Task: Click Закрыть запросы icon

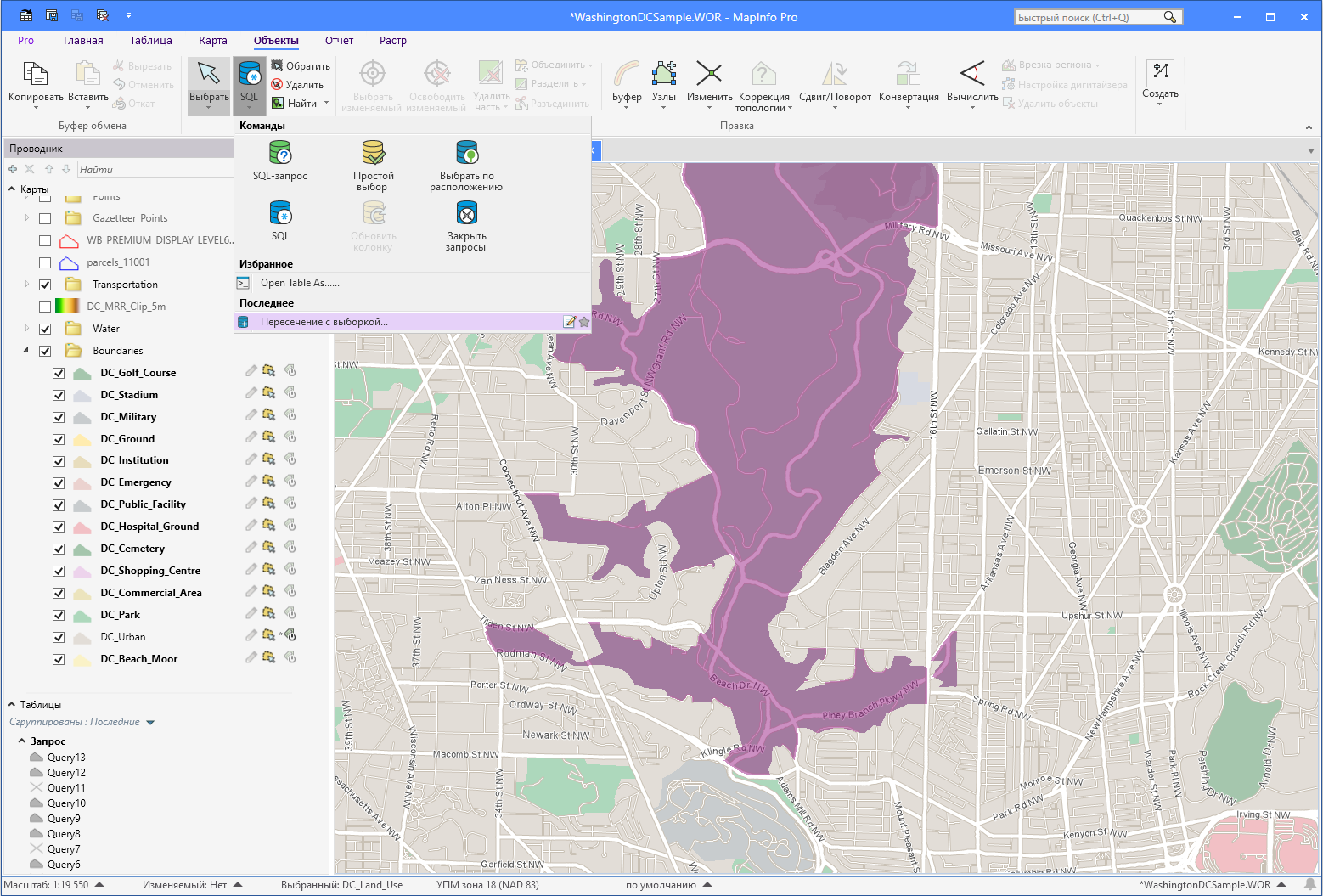Action: click(x=465, y=212)
